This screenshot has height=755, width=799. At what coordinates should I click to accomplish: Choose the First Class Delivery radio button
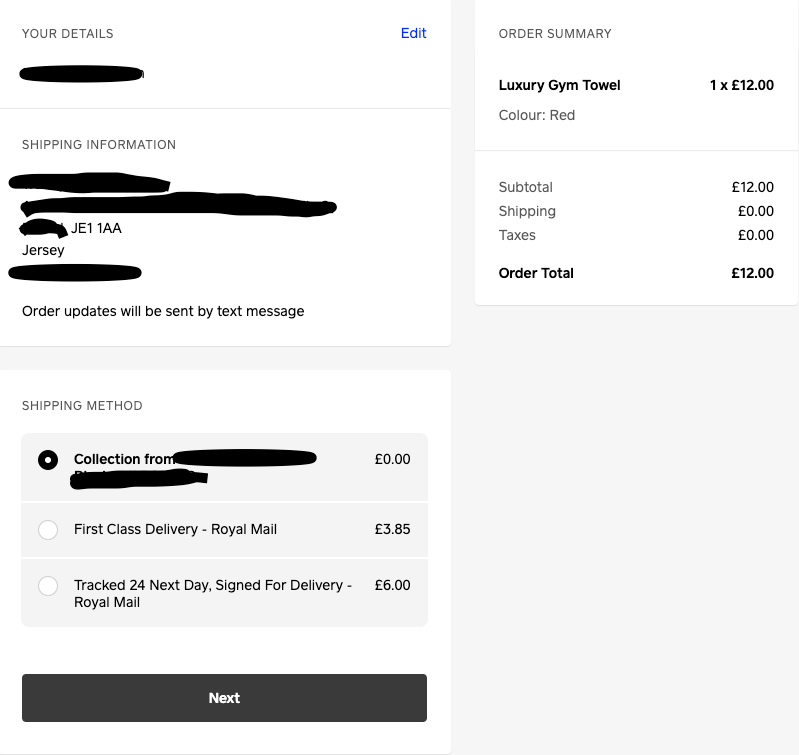click(48, 530)
